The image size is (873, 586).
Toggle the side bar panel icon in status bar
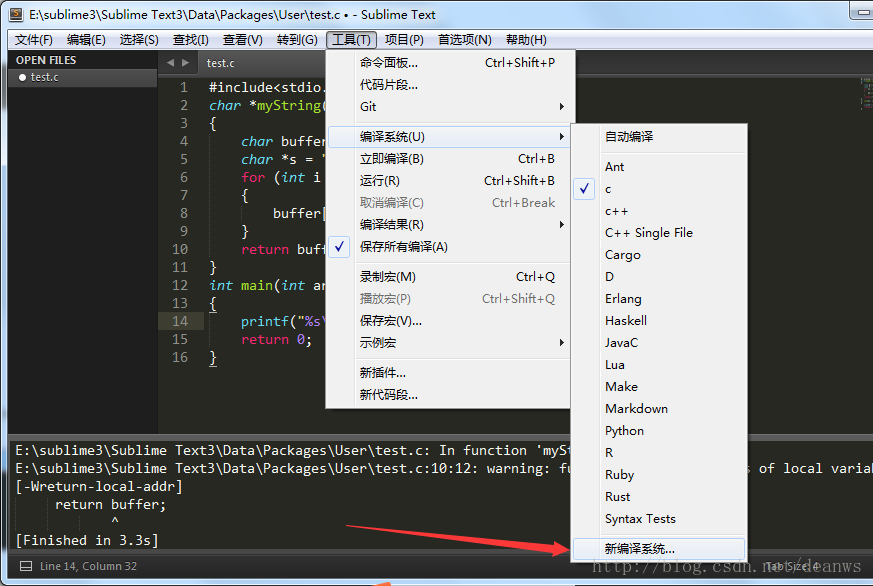26,566
